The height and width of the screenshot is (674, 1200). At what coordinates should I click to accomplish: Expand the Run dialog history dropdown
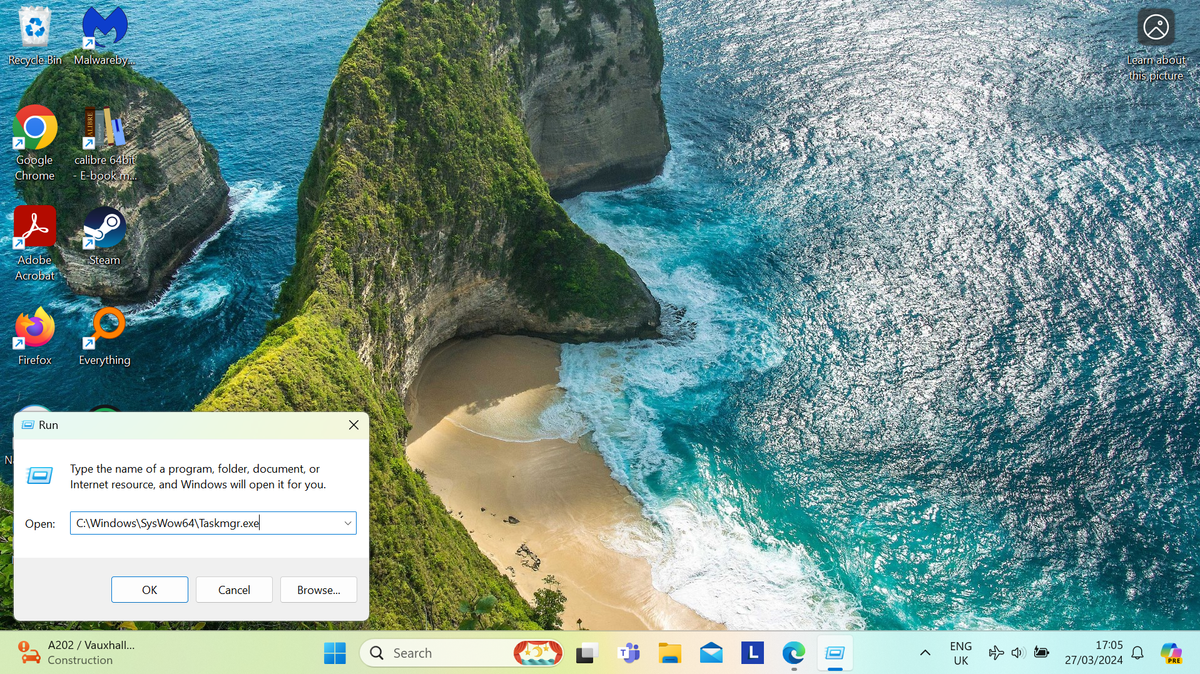[347, 522]
